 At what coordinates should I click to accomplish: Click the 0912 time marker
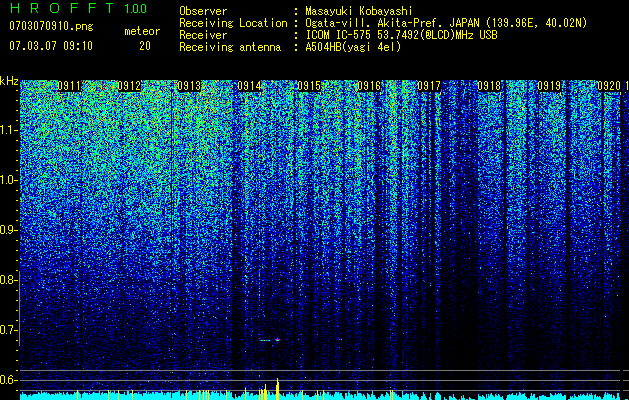click(129, 86)
